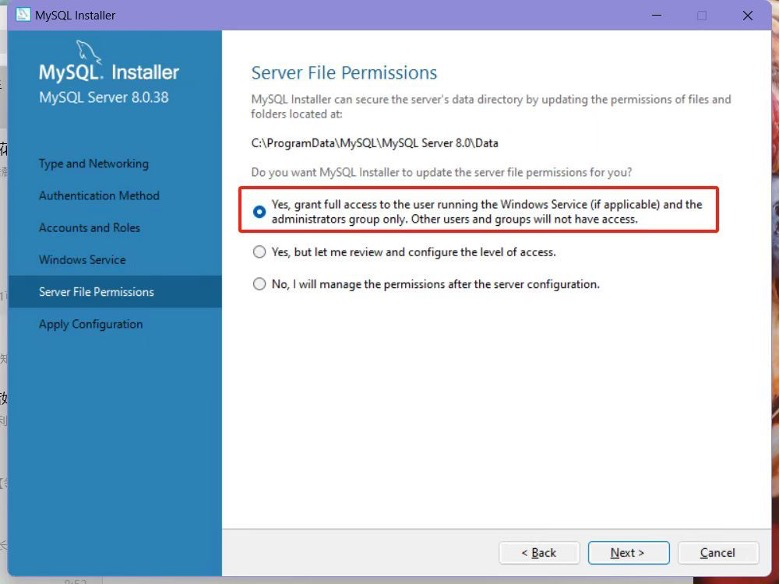Open the Windows Service step
The height and width of the screenshot is (584, 780).
pos(82,260)
